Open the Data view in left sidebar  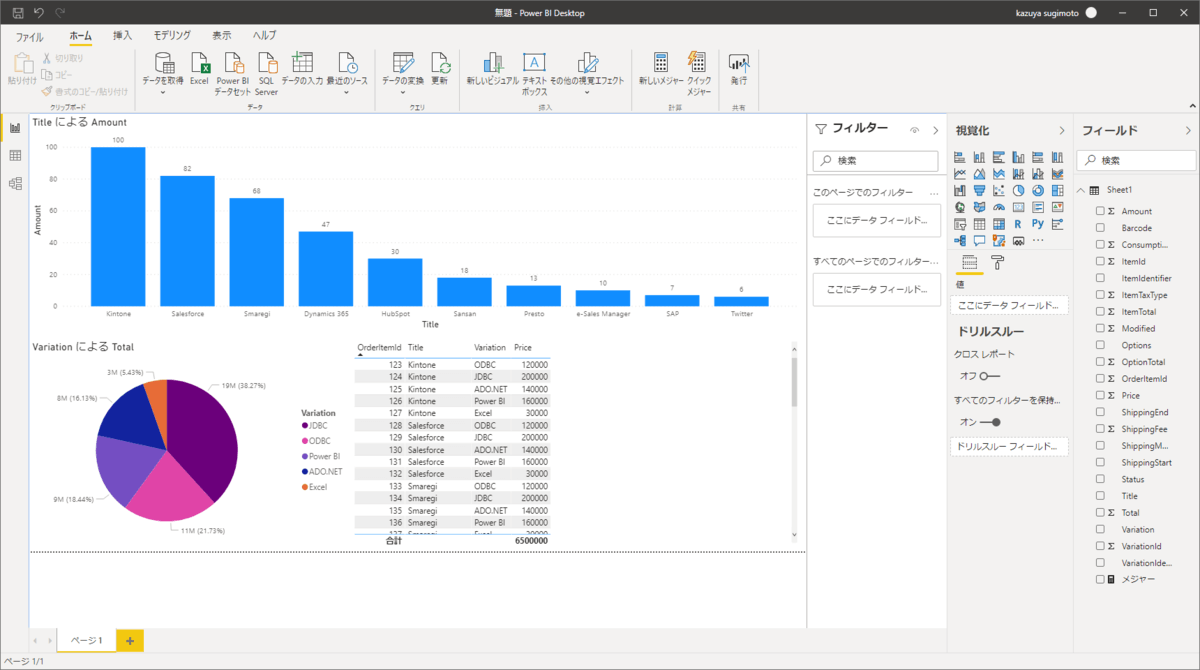(15, 156)
